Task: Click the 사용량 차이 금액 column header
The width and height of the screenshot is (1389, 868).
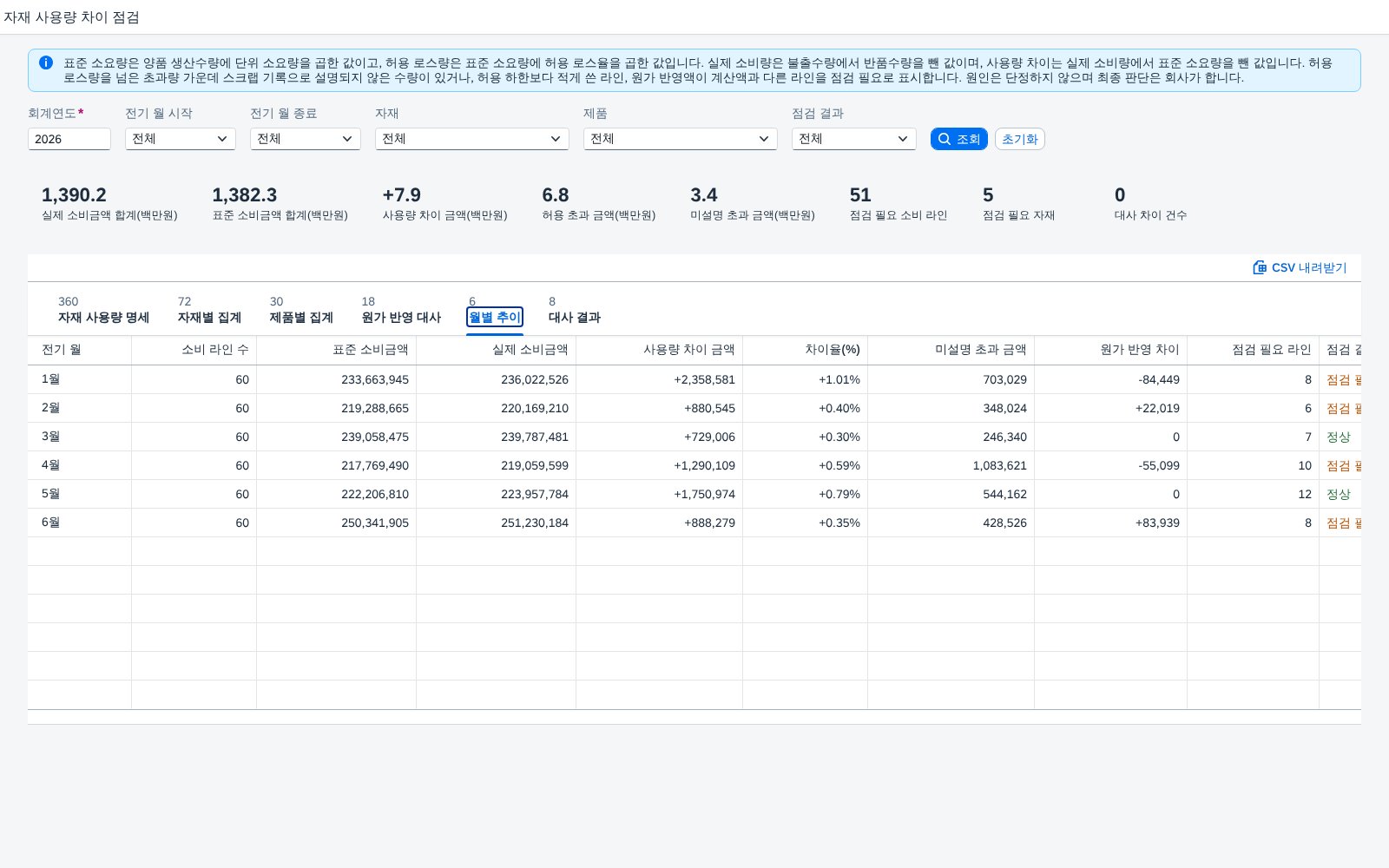Action: 659,350
